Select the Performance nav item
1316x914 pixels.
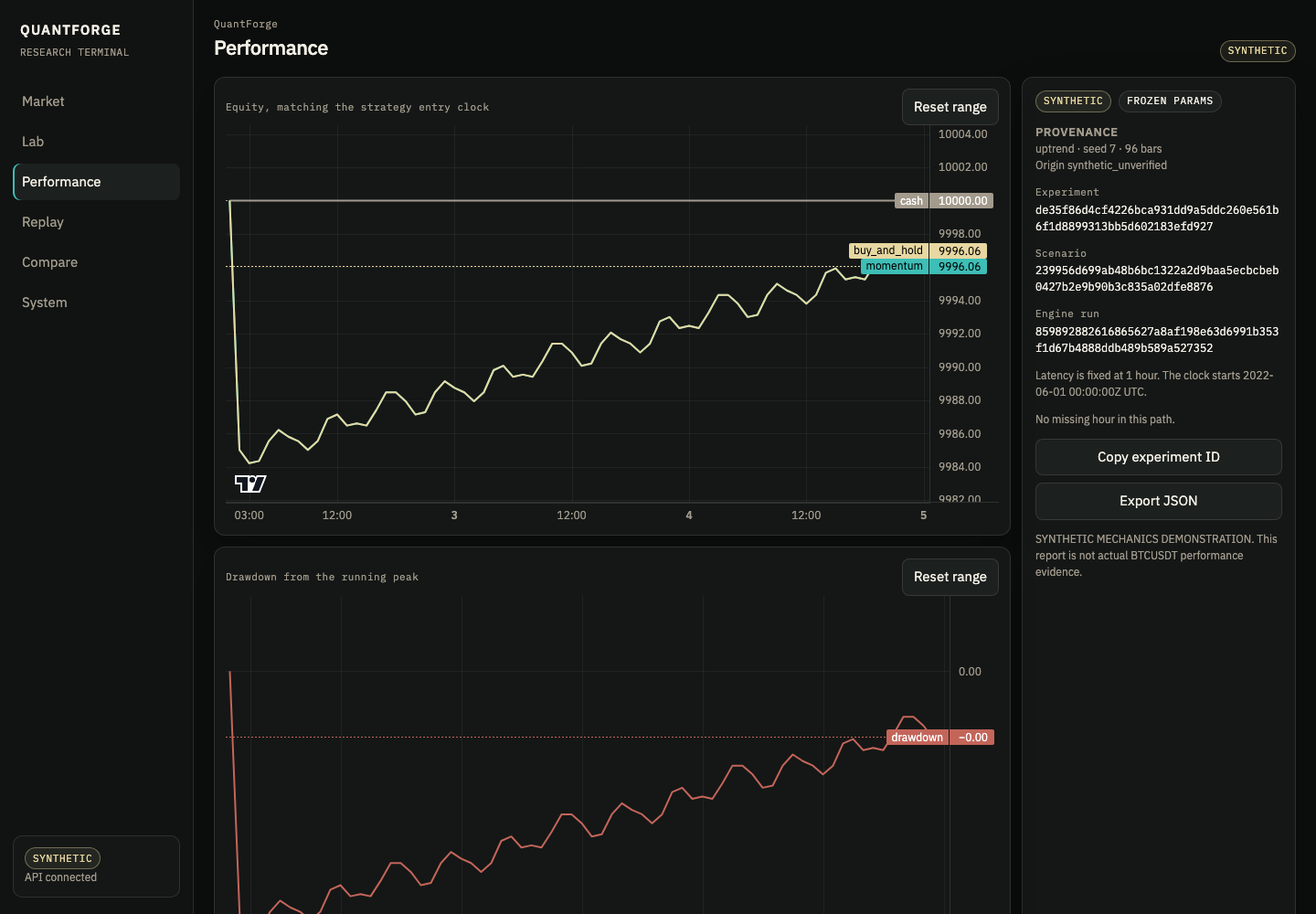pyautogui.click(x=96, y=182)
